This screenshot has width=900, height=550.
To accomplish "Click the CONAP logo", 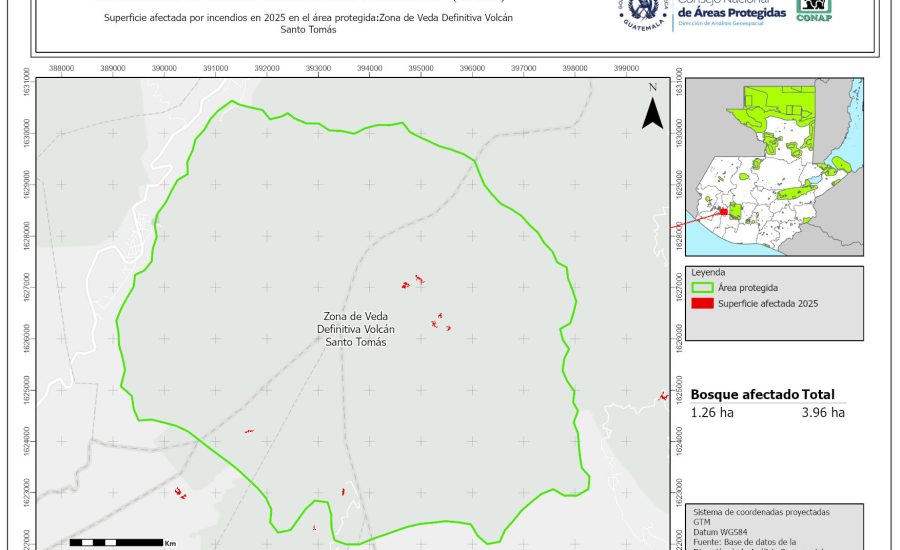I will point(815,9).
